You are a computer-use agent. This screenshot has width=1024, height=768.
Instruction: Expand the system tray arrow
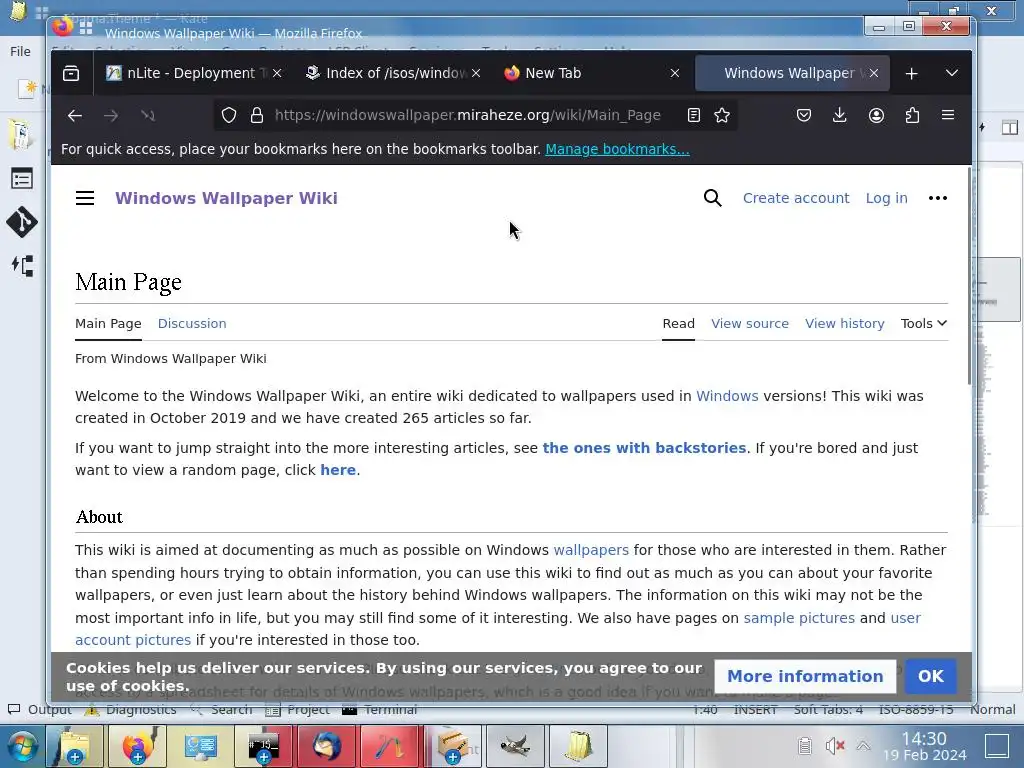click(863, 745)
